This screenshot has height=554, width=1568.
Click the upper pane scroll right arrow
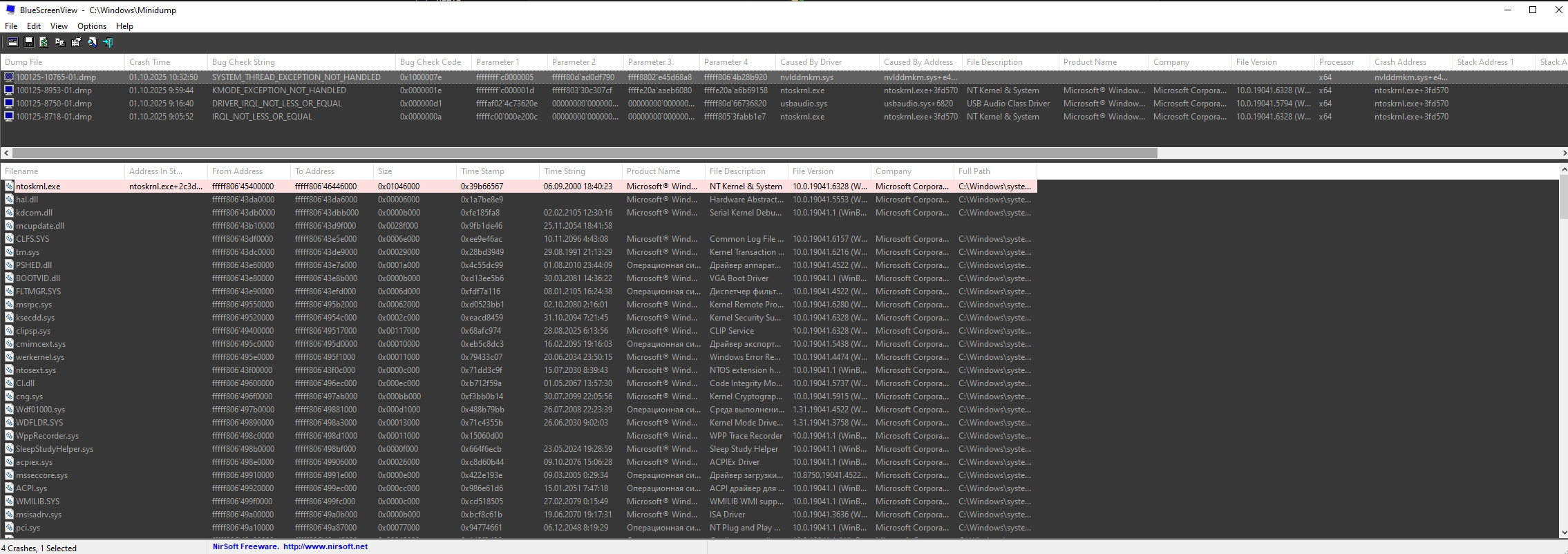(x=1563, y=153)
